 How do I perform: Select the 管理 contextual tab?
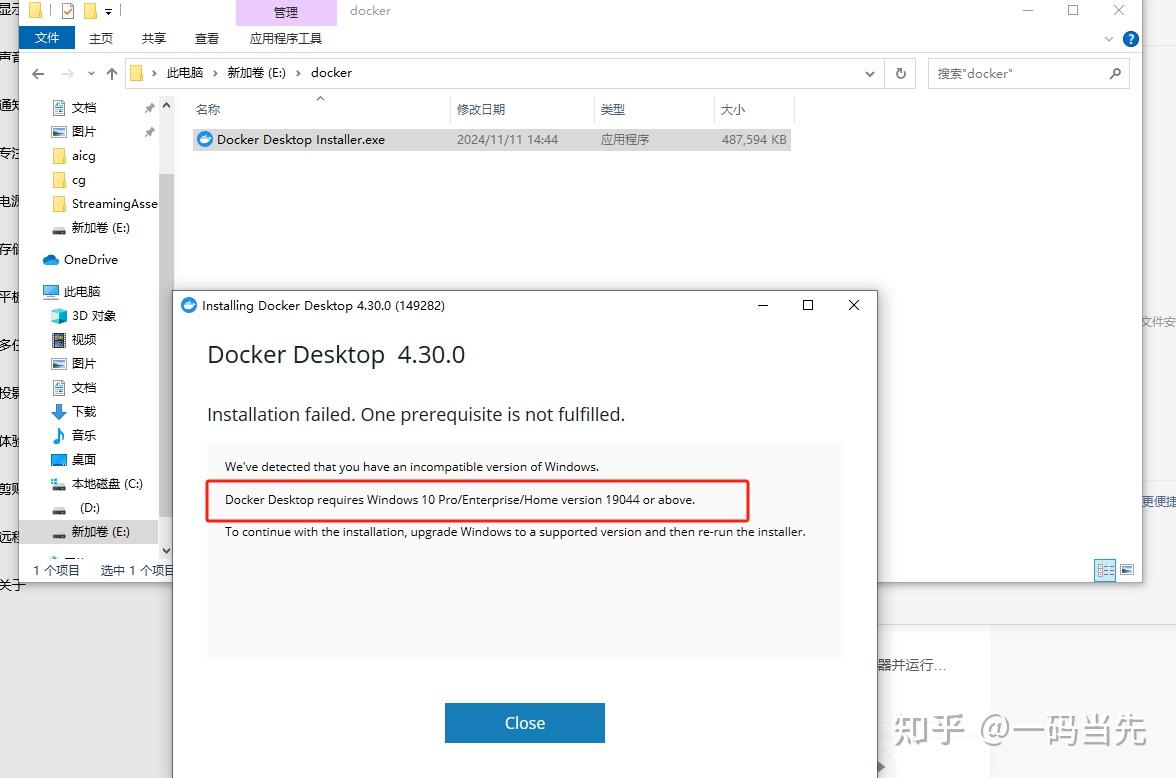pos(286,12)
